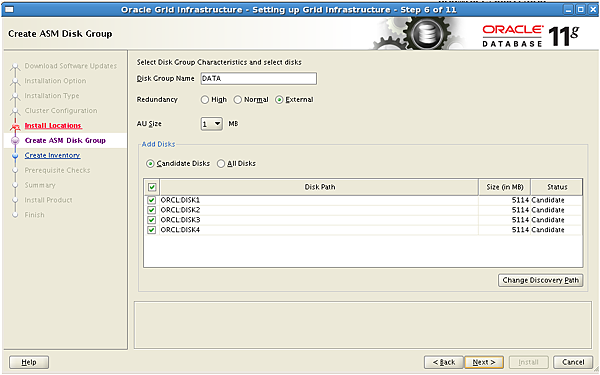Maximize the installer window

[580, 10]
